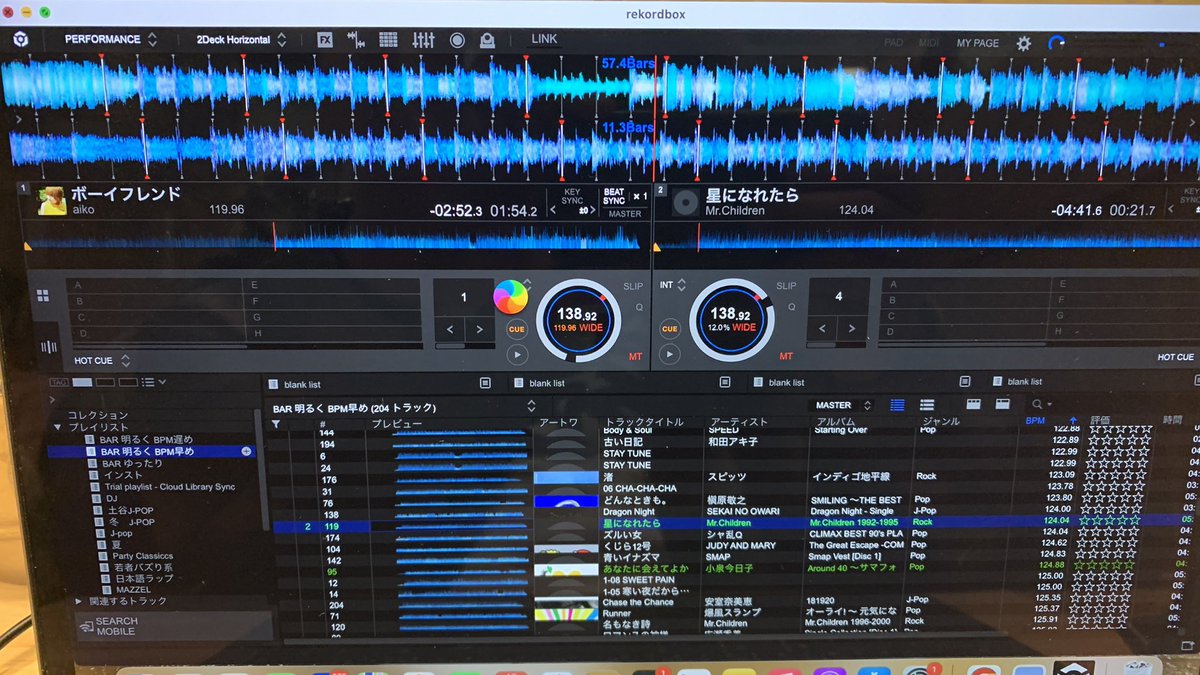The width and height of the screenshot is (1200, 675).
Task: Sort by BPM column header
Action: tap(1034, 421)
